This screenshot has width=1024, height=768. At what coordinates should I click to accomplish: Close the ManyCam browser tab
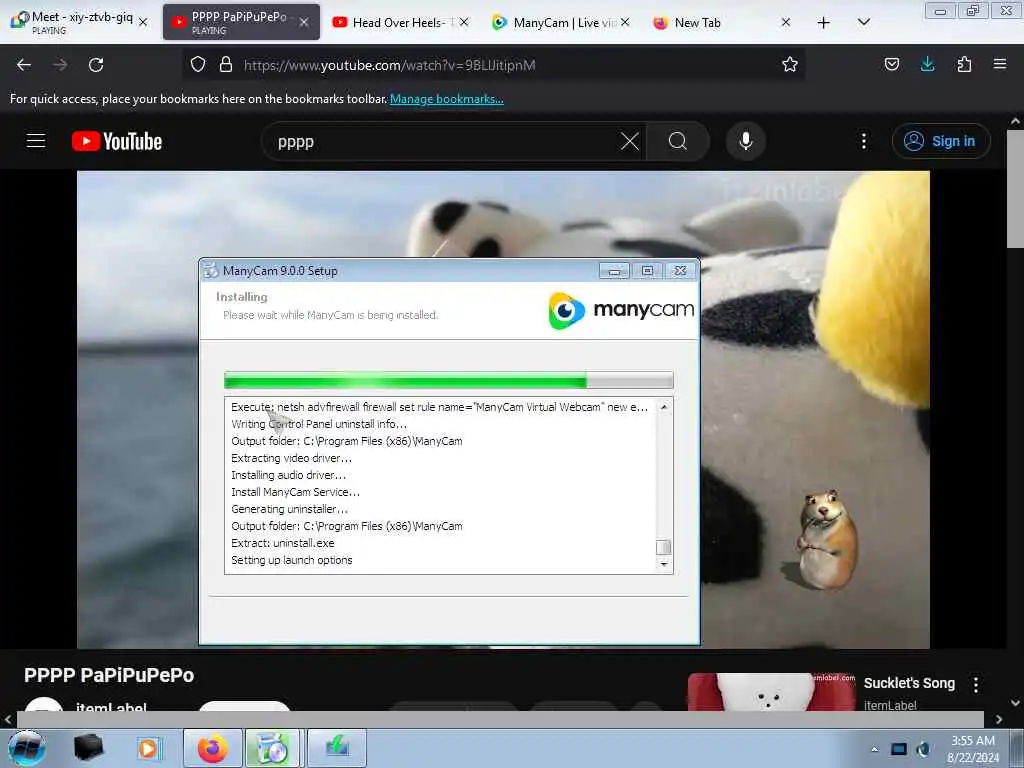(x=625, y=22)
